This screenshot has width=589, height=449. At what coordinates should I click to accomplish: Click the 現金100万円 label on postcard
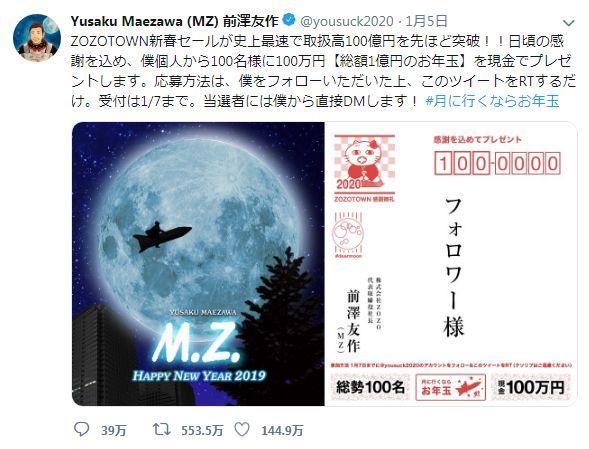[x=531, y=387]
